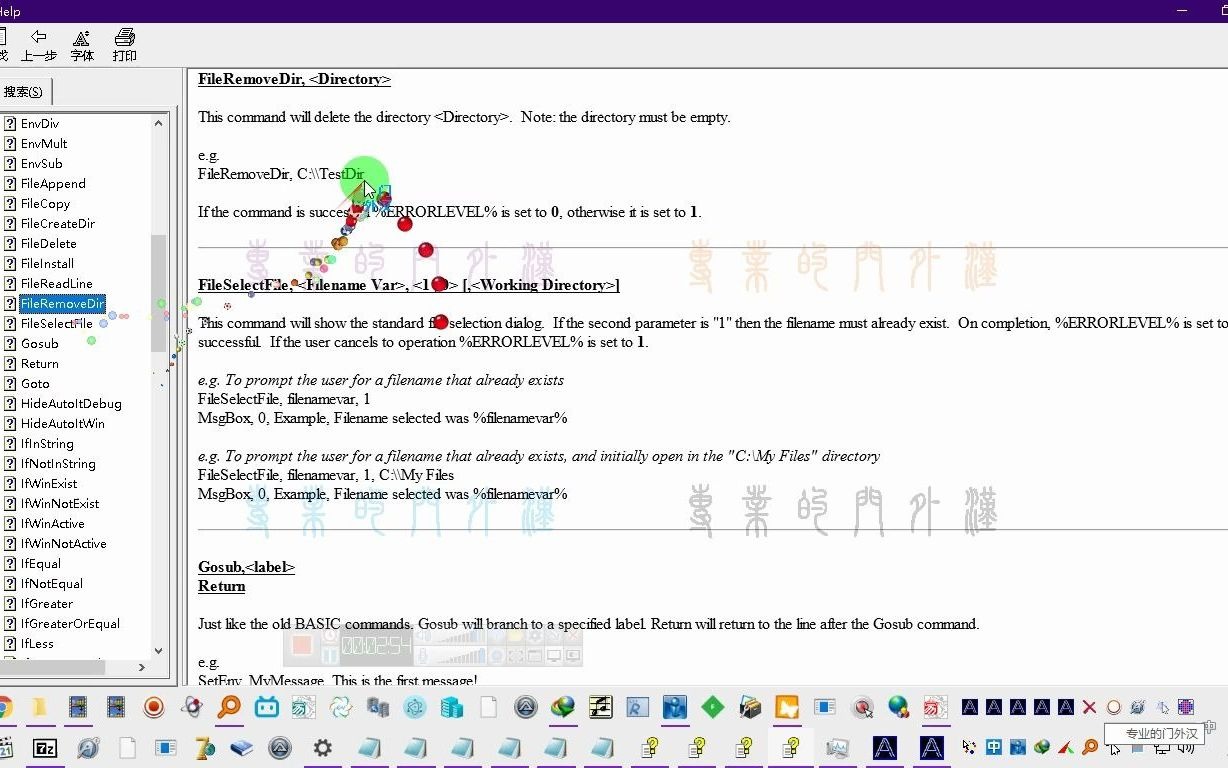Screen dimensions: 1228x768
Task: Switch to the 搜索(S) tab
Action: click(23, 91)
